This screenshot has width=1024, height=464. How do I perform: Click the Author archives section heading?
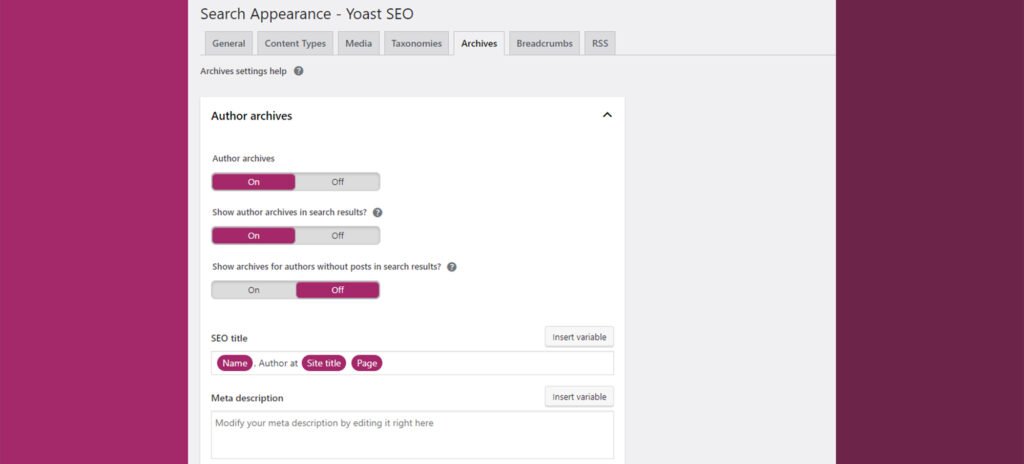(x=251, y=116)
